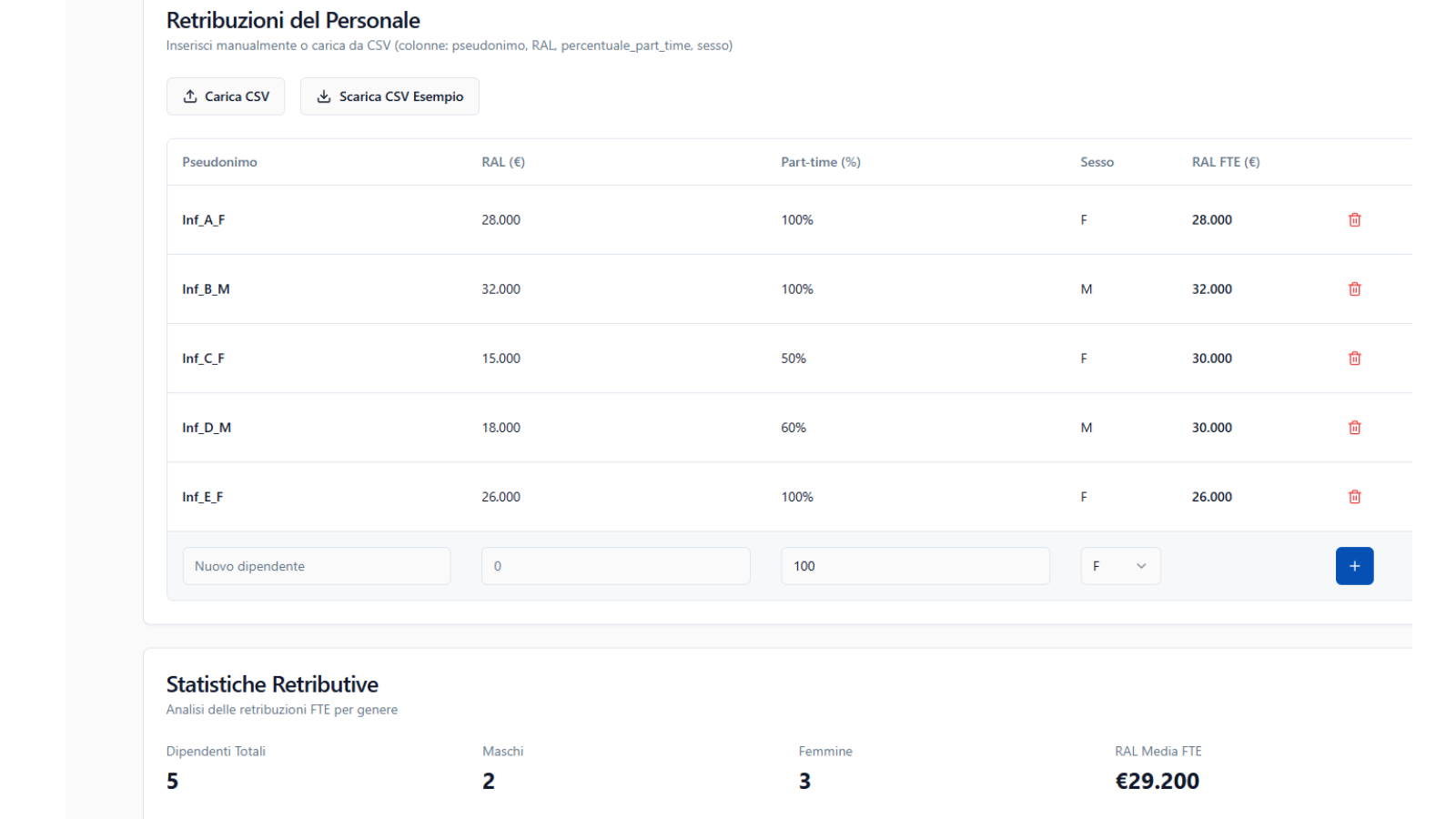The height and width of the screenshot is (819, 1456).
Task: Click the Part-time (%) column header
Action: click(820, 162)
